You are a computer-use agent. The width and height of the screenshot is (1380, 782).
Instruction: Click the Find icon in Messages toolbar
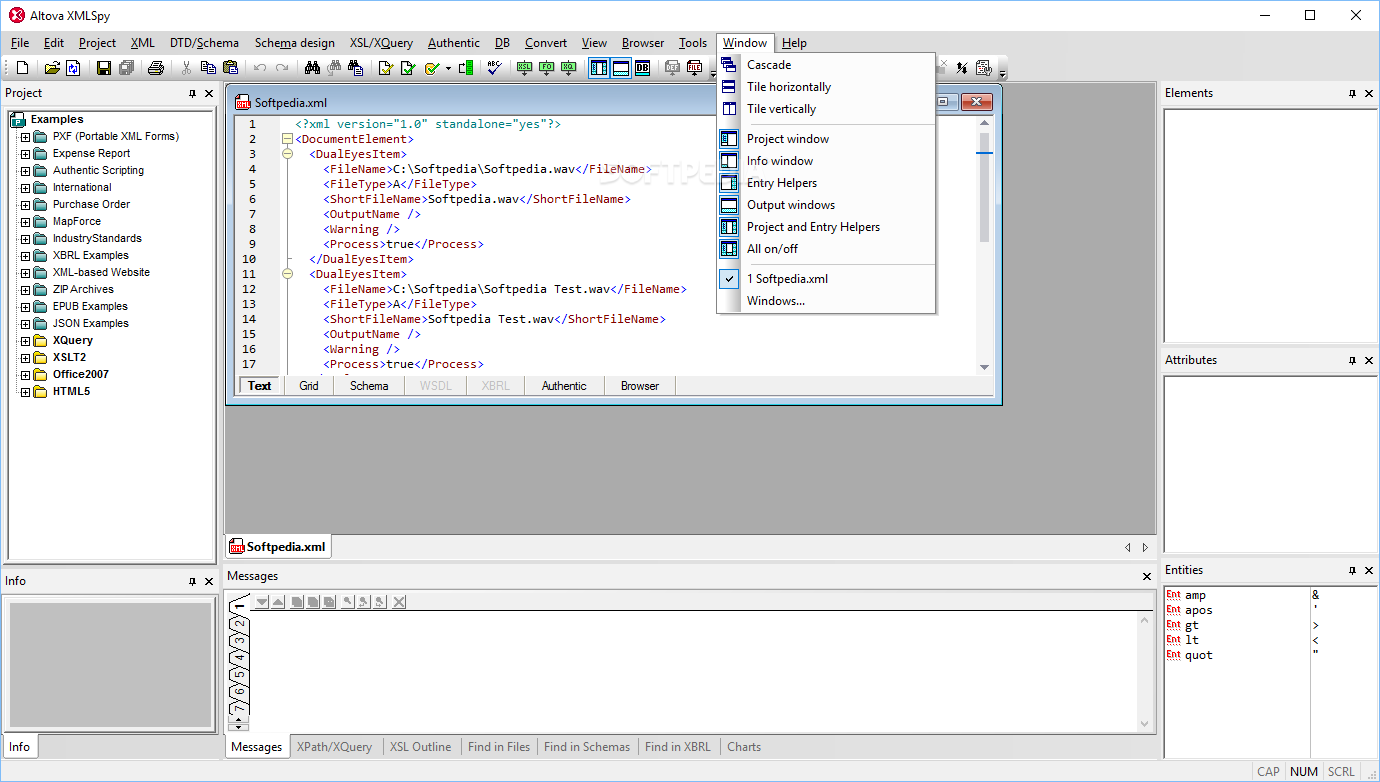(348, 602)
